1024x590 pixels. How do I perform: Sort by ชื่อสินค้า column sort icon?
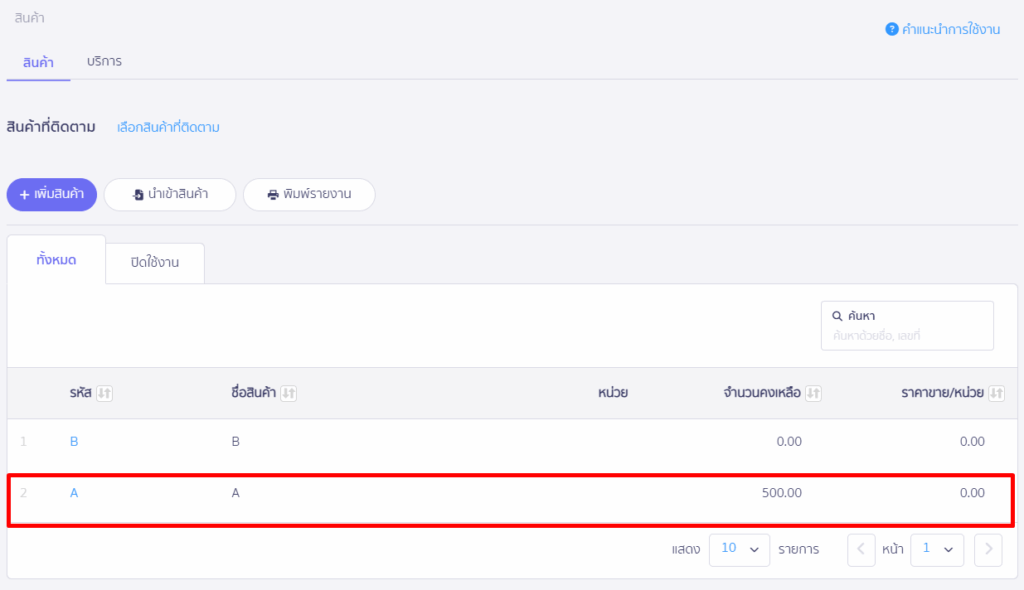click(289, 394)
